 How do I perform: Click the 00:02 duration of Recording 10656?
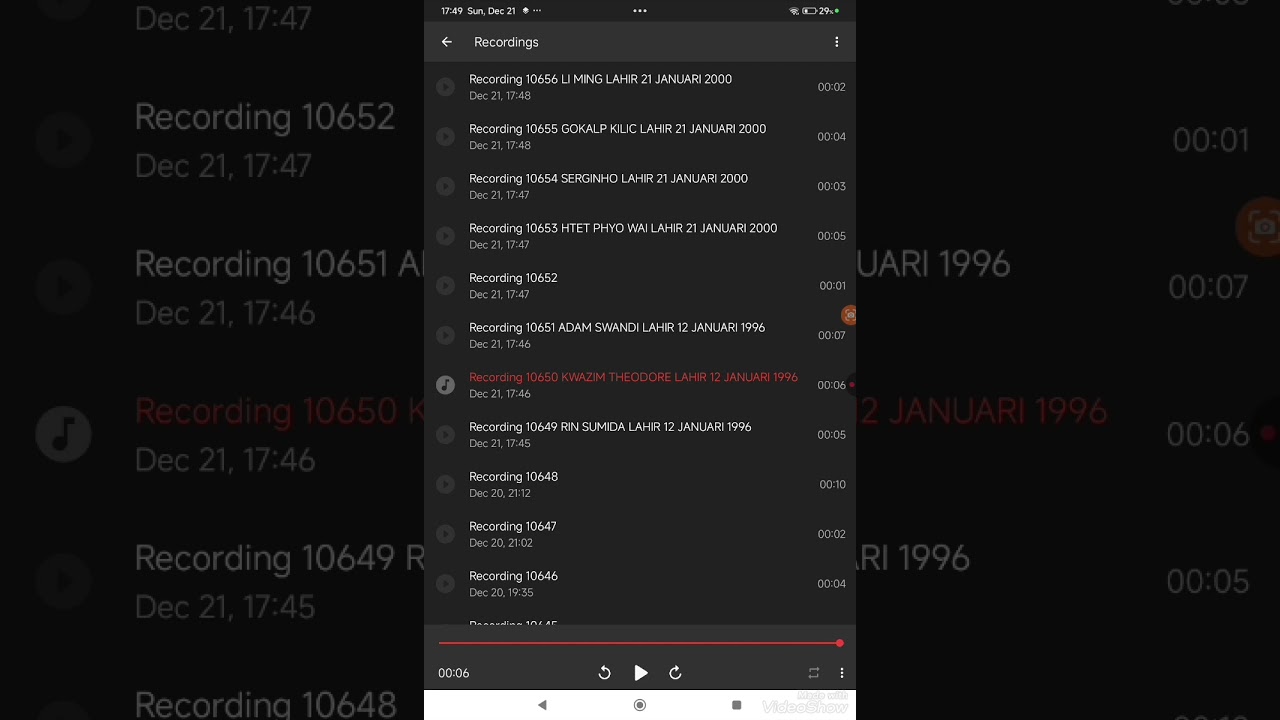tap(831, 87)
